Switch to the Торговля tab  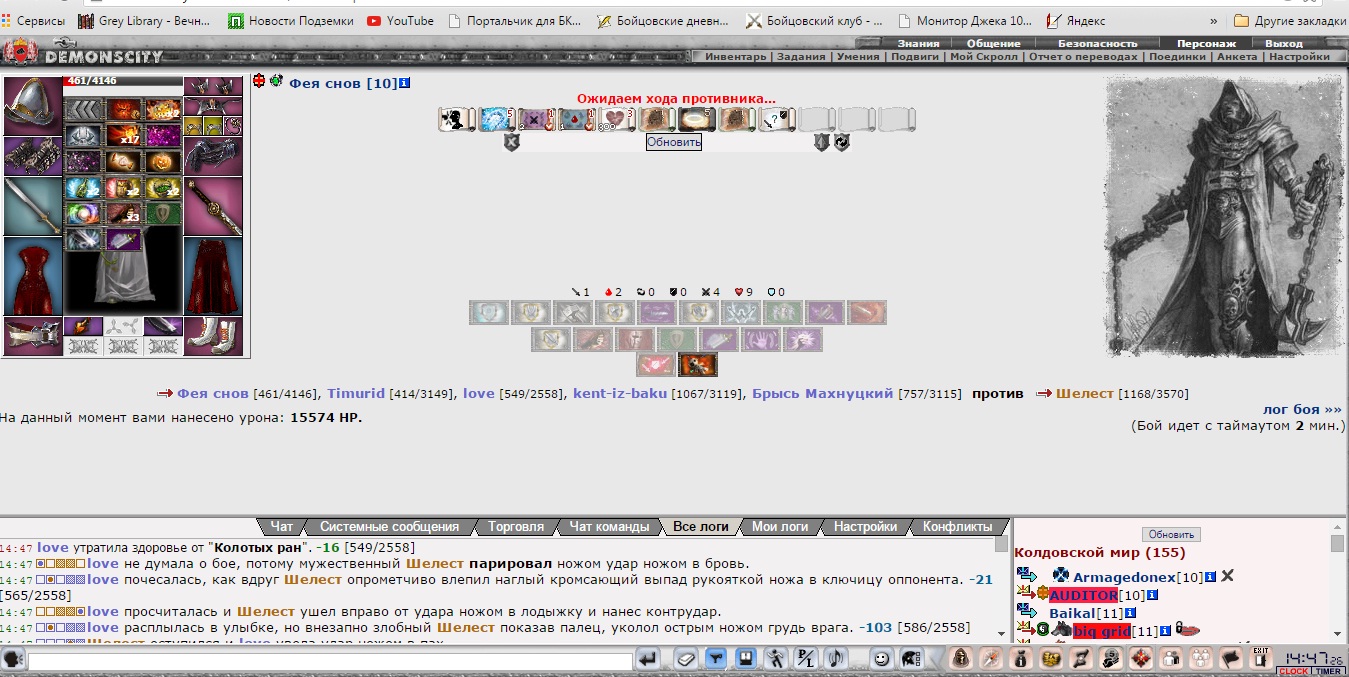click(x=516, y=526)
